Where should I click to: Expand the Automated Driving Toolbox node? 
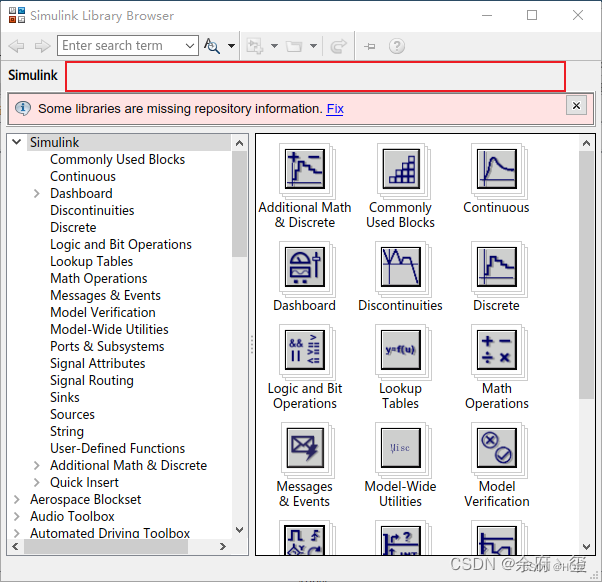coord(17,533)
